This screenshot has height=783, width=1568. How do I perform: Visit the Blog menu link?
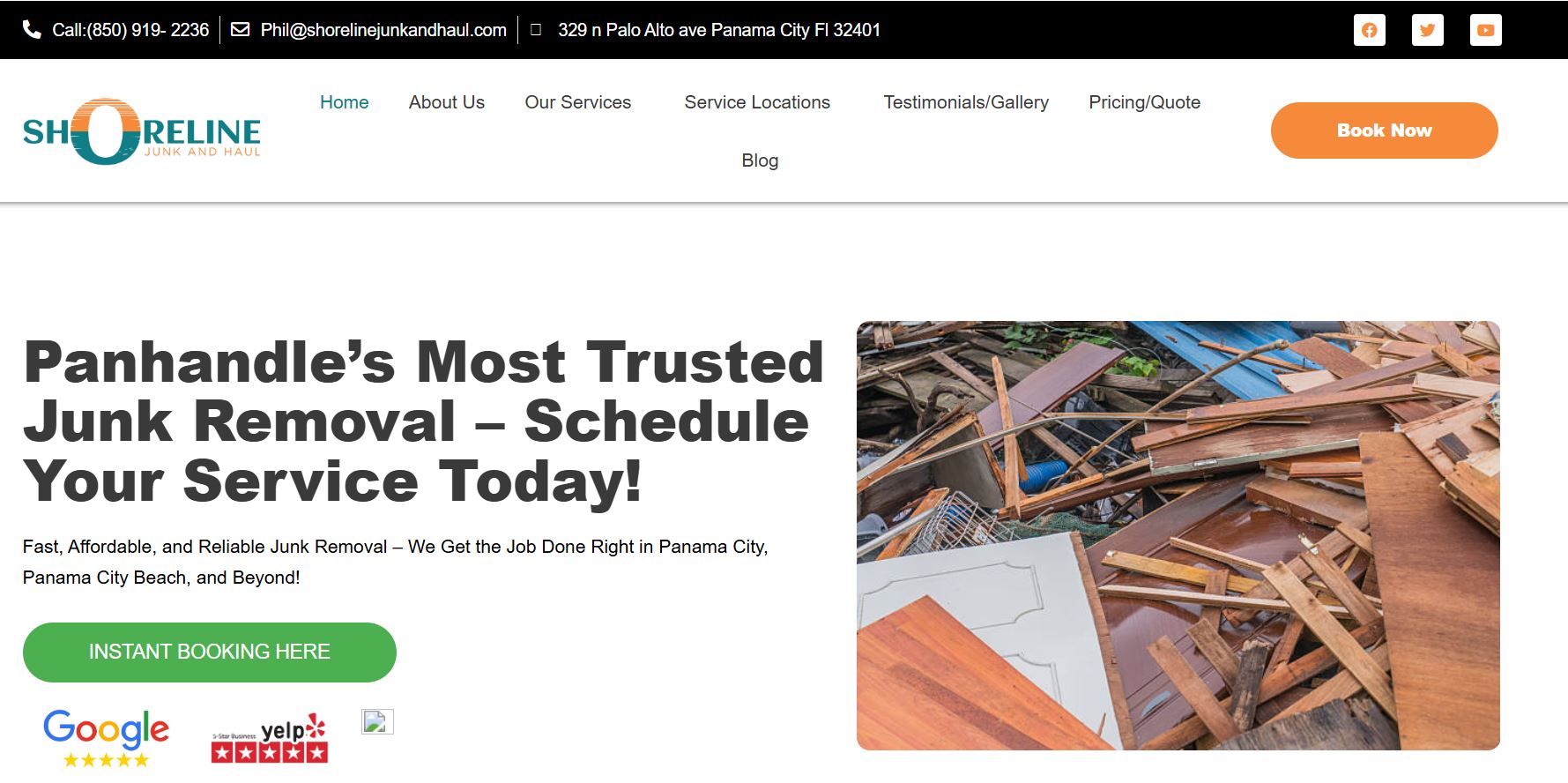pyautogui.click(x=760, y=160)
